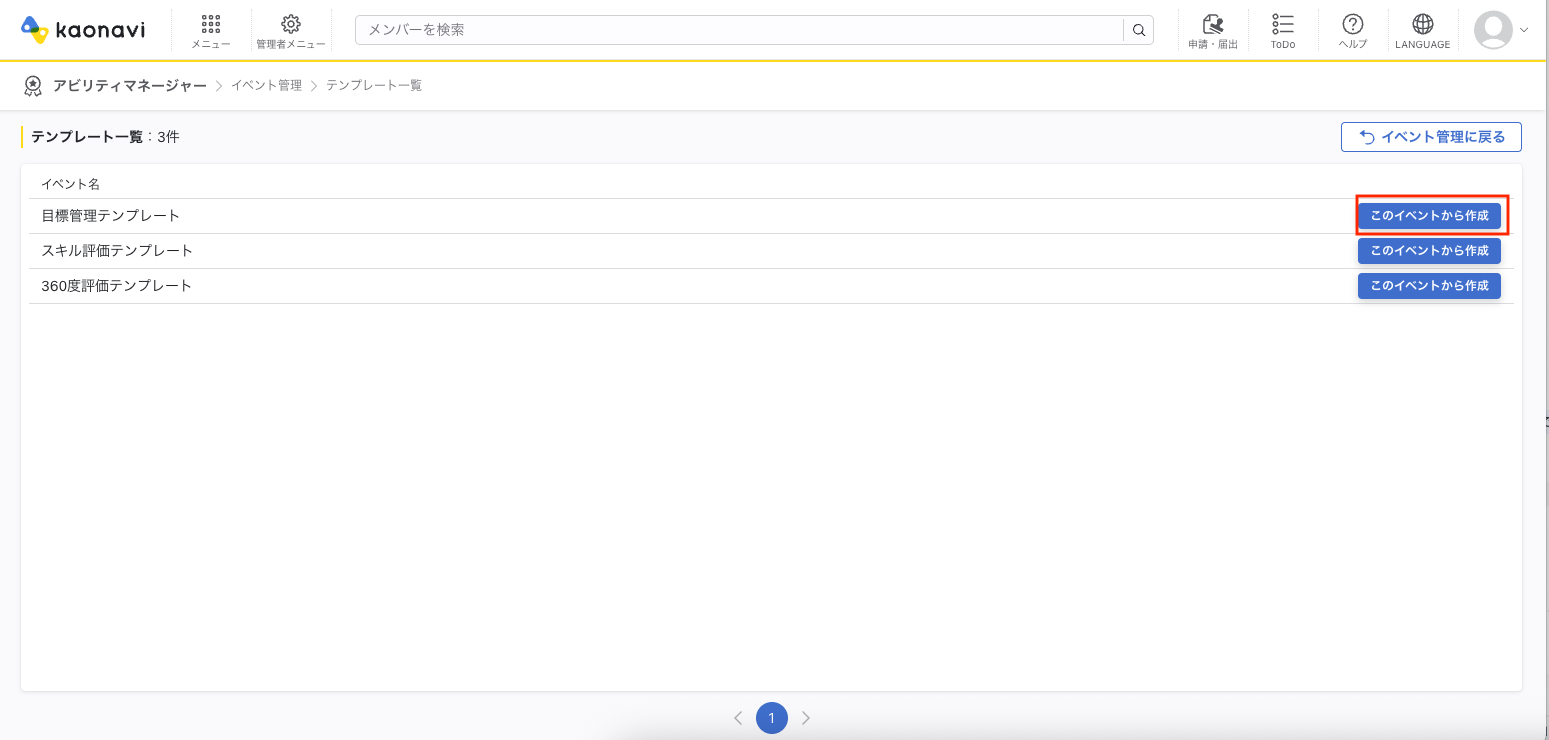Click the kaonavi logo

point(83,30)
